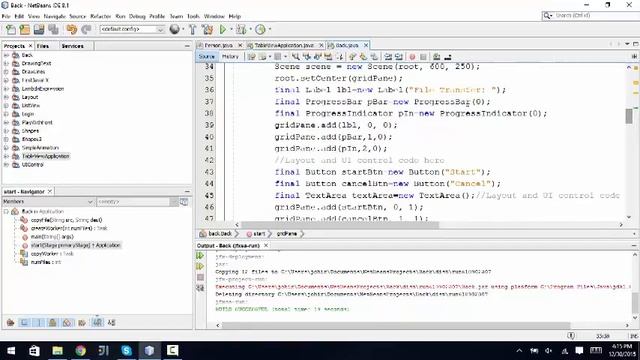Click the Undo arrow icon
This screenshot has width=640, height=360.
coord(72,29)
